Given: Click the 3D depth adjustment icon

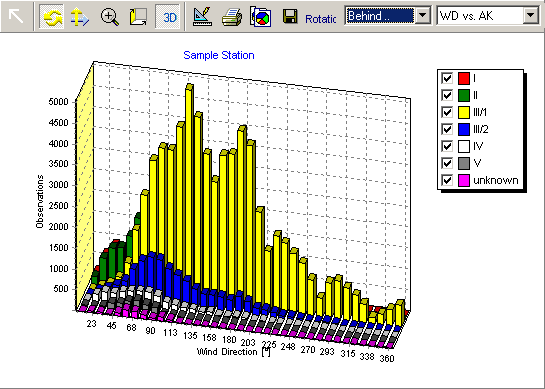Looking at the screenshot, I should click(138, 17).
